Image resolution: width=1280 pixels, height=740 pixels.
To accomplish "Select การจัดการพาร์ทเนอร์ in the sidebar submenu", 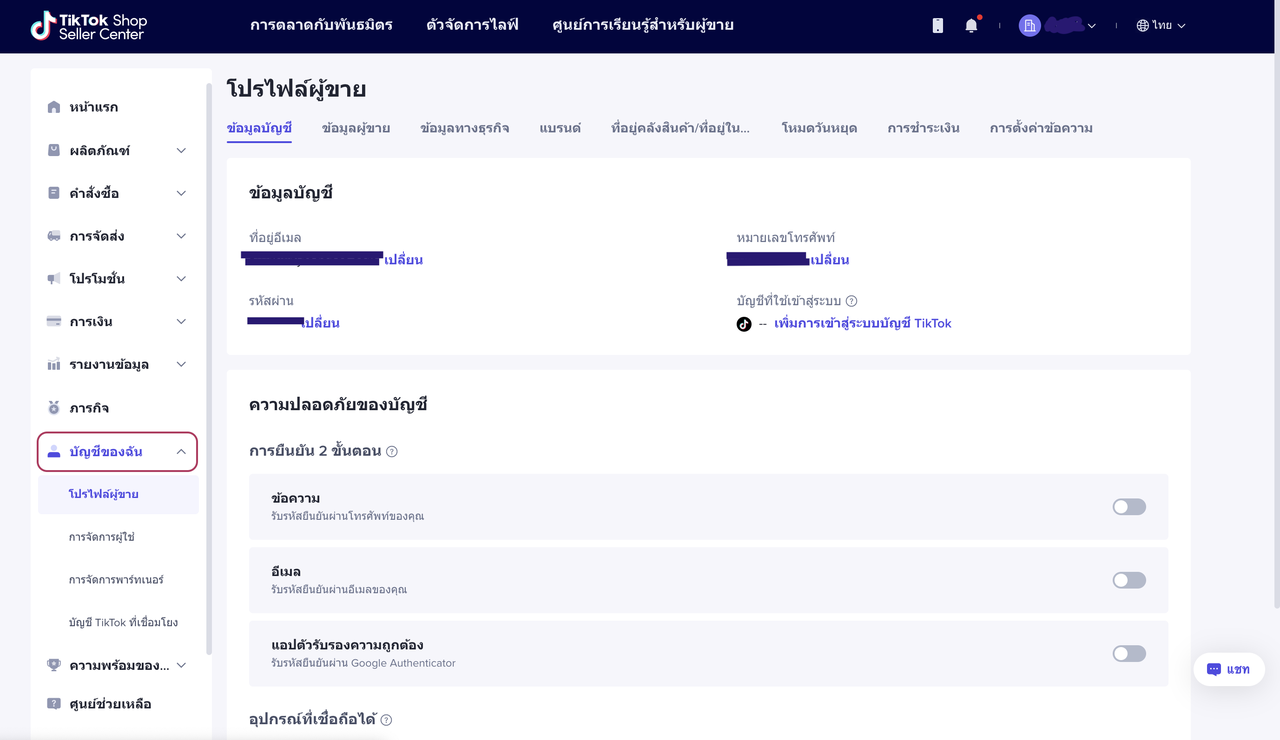I will [116, 580].
